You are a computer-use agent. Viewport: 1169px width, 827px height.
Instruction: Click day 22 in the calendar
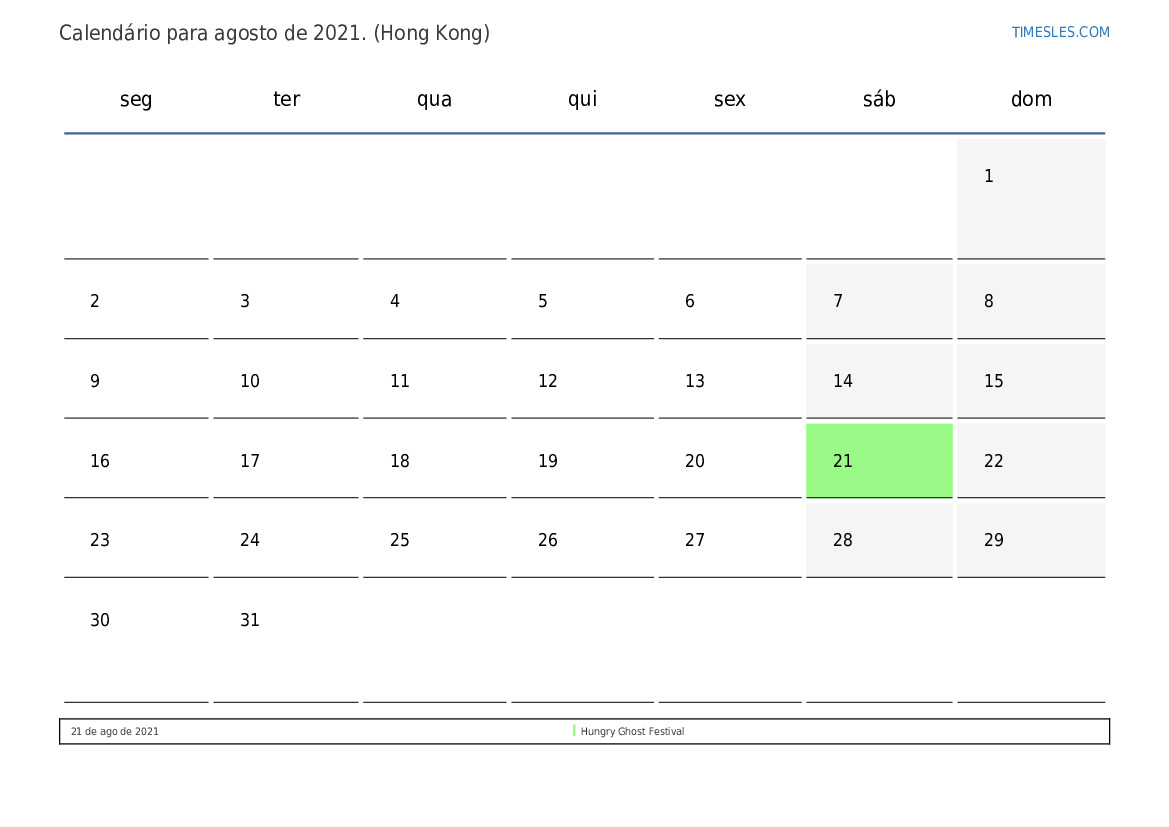coord(1031,461)
